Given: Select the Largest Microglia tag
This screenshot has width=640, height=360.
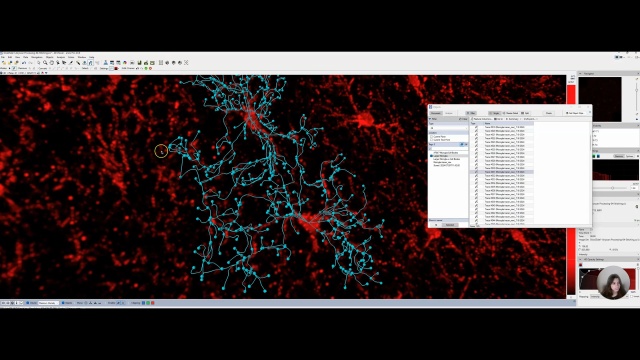Looking at the screenshot, I should (440, 156).
